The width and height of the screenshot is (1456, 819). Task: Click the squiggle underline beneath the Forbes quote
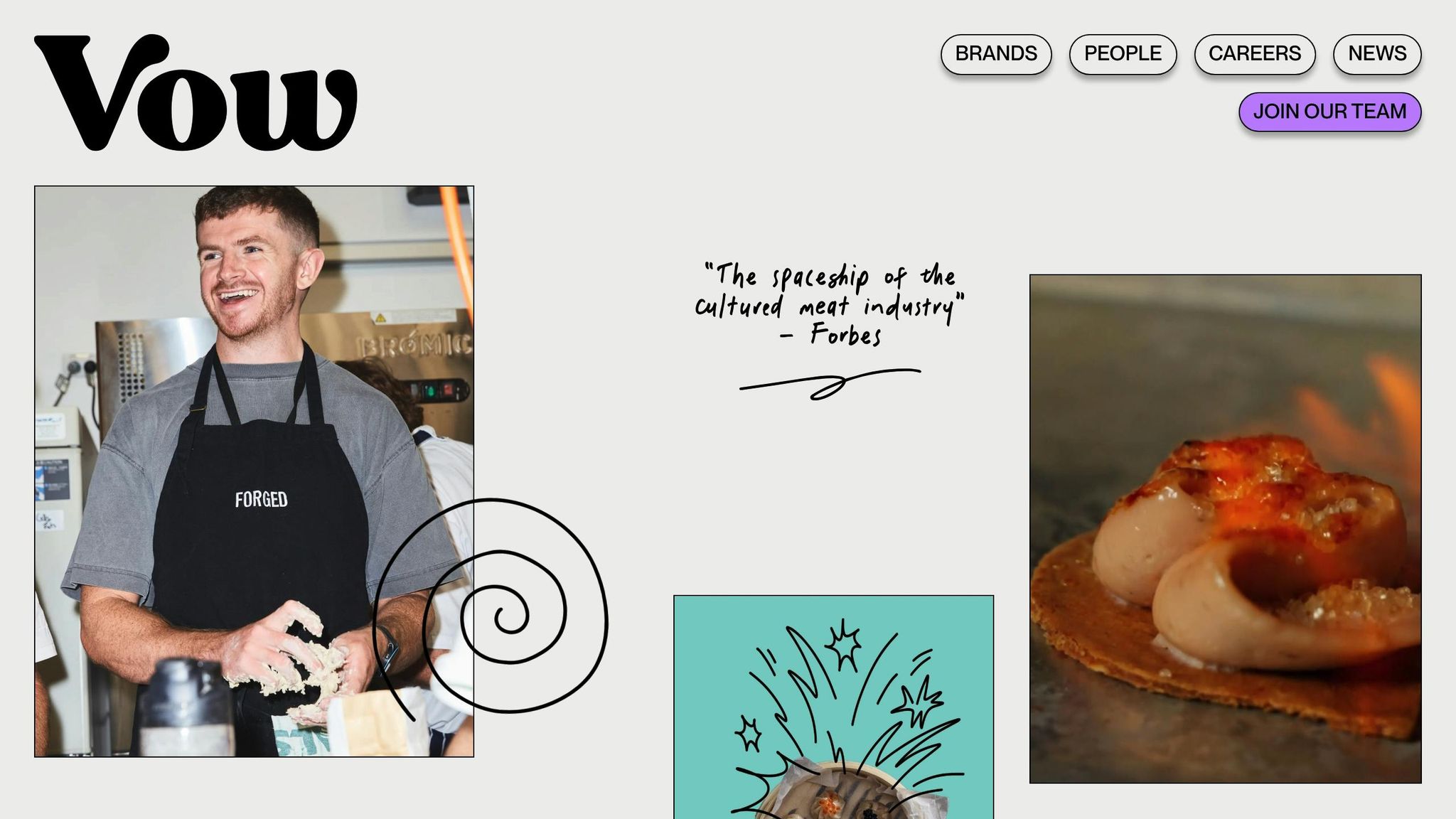pyautogui.click(x=830, y=384)
